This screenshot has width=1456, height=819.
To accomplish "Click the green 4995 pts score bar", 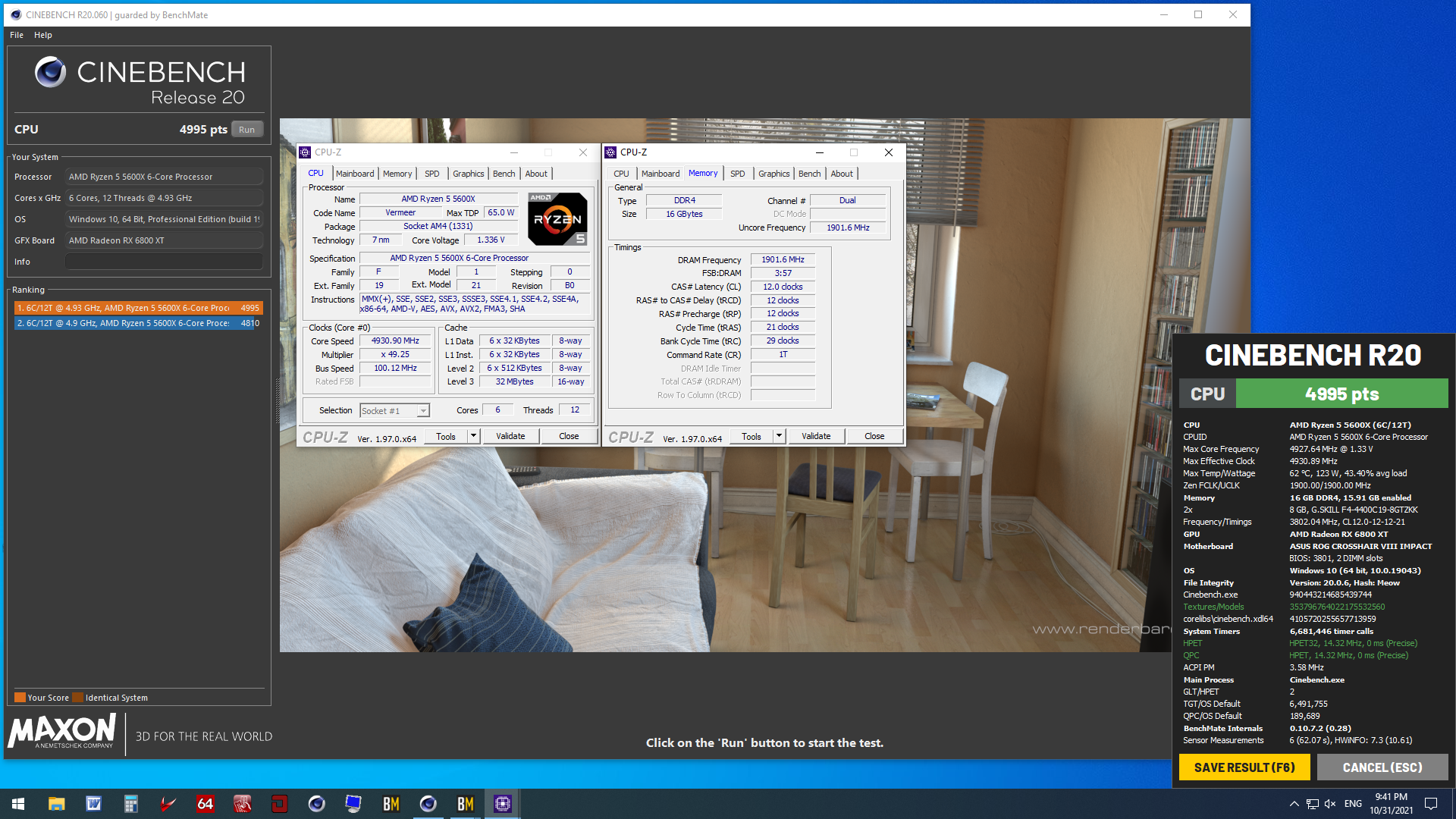I will tap(1341, 394).
